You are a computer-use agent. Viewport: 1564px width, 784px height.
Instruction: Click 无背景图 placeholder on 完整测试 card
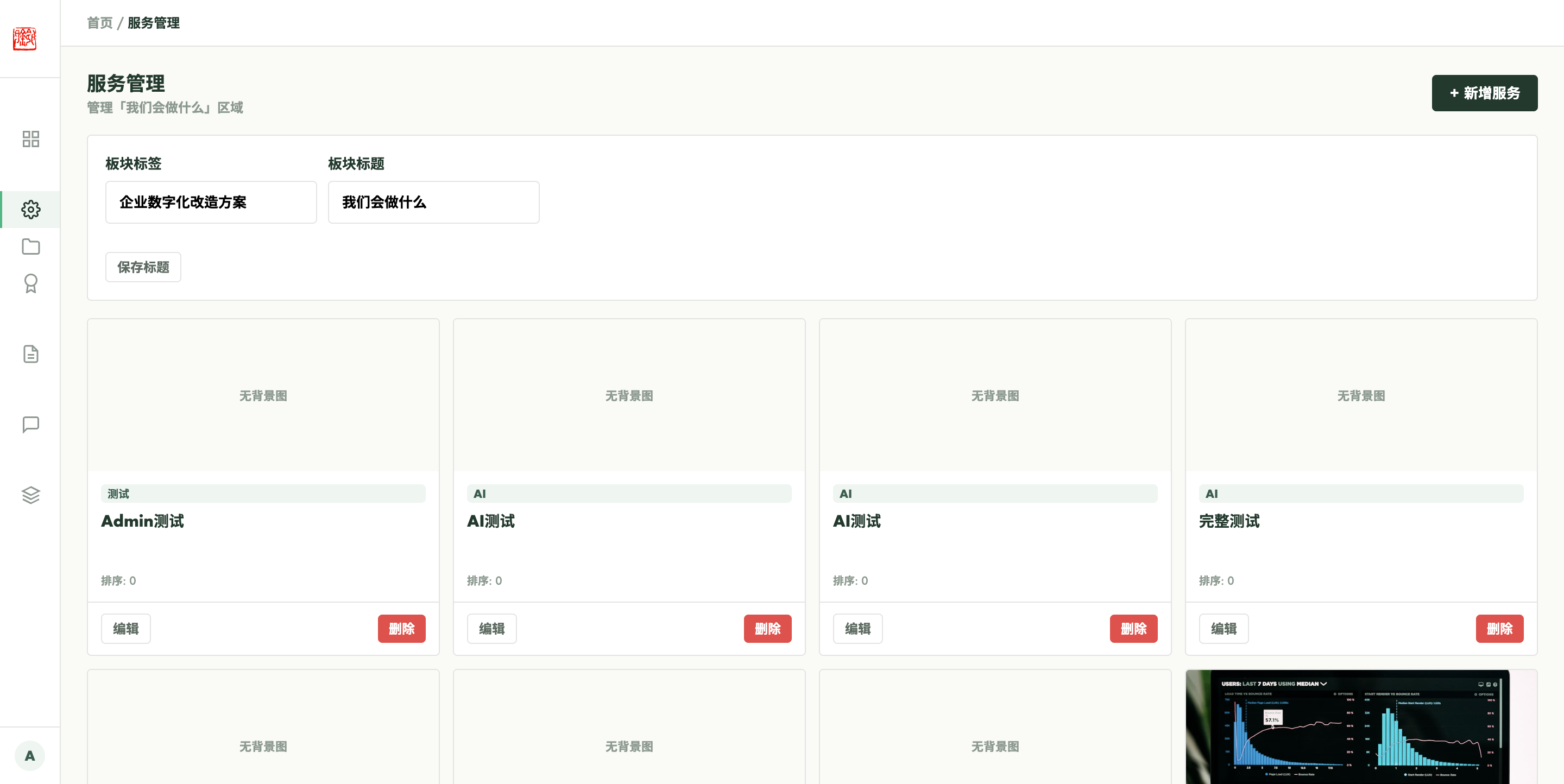pos(1360,396)
